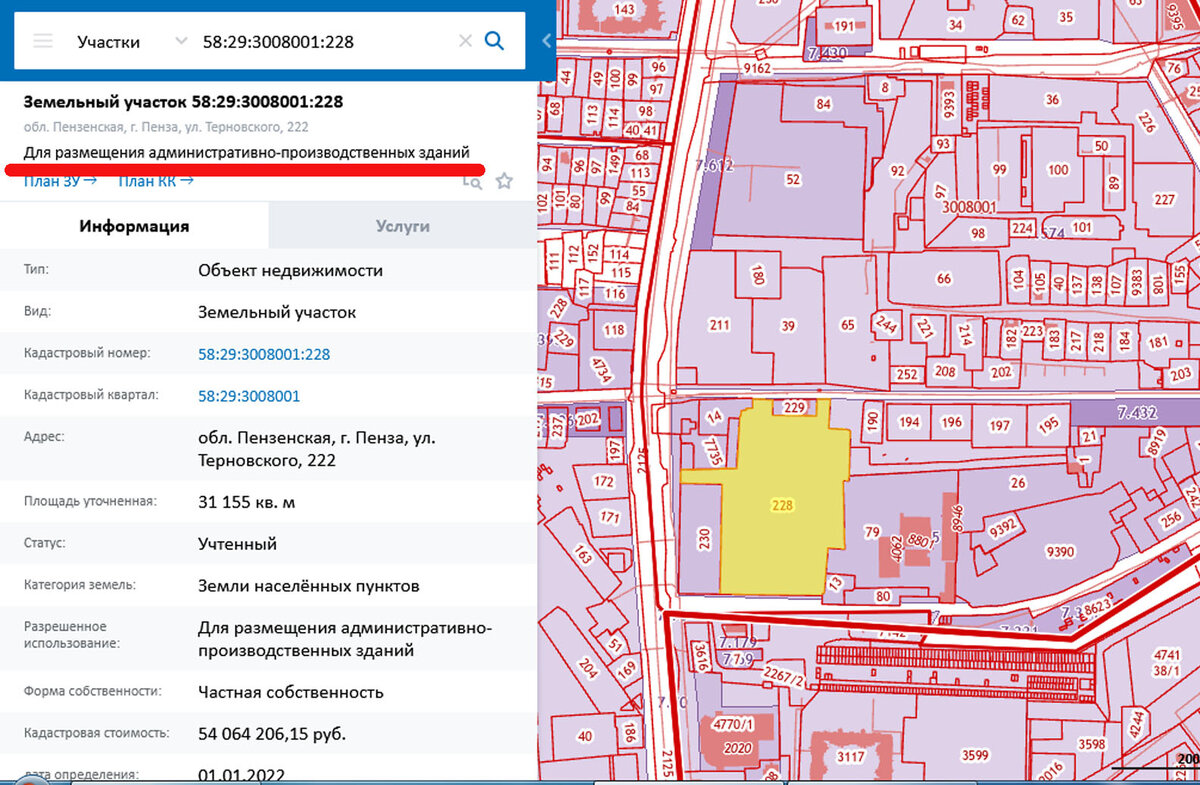Click inside the cadastral number search field
The width and height of the screenshot is (1200, 785).
click(x=300, y=41)
